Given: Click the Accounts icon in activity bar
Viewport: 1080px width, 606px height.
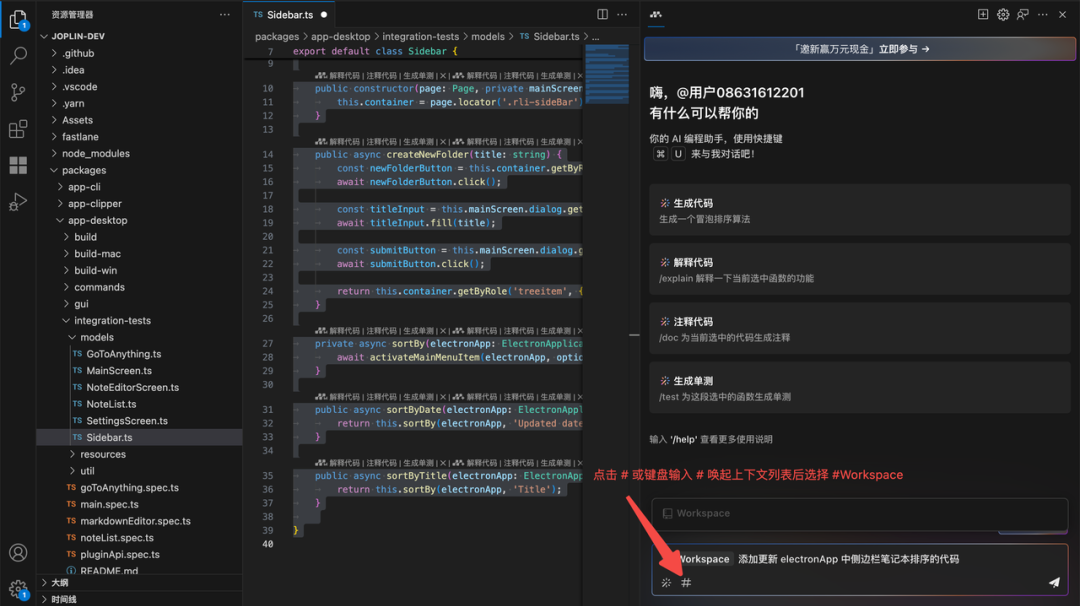Looking at the screenshot, I should click(18, 552).
